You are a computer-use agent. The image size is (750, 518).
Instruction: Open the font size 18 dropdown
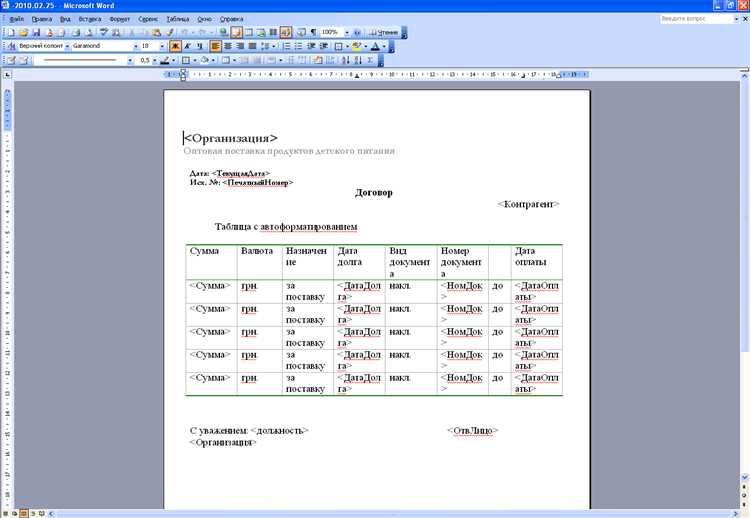tap(162, 46)
